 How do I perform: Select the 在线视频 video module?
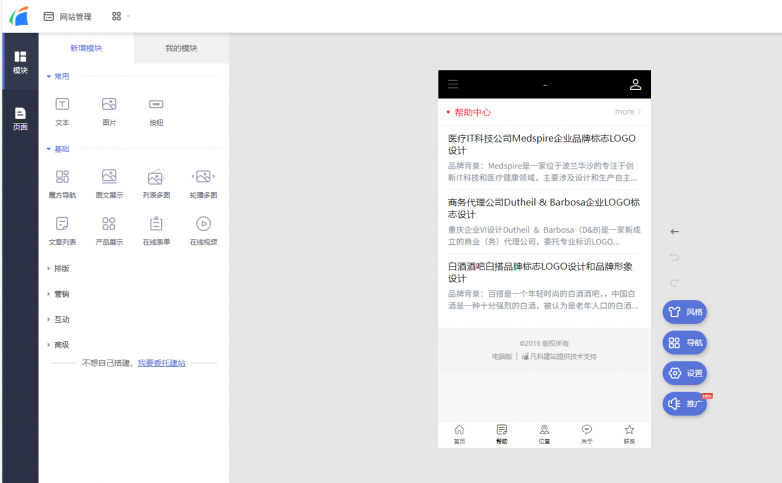(203, 224)
